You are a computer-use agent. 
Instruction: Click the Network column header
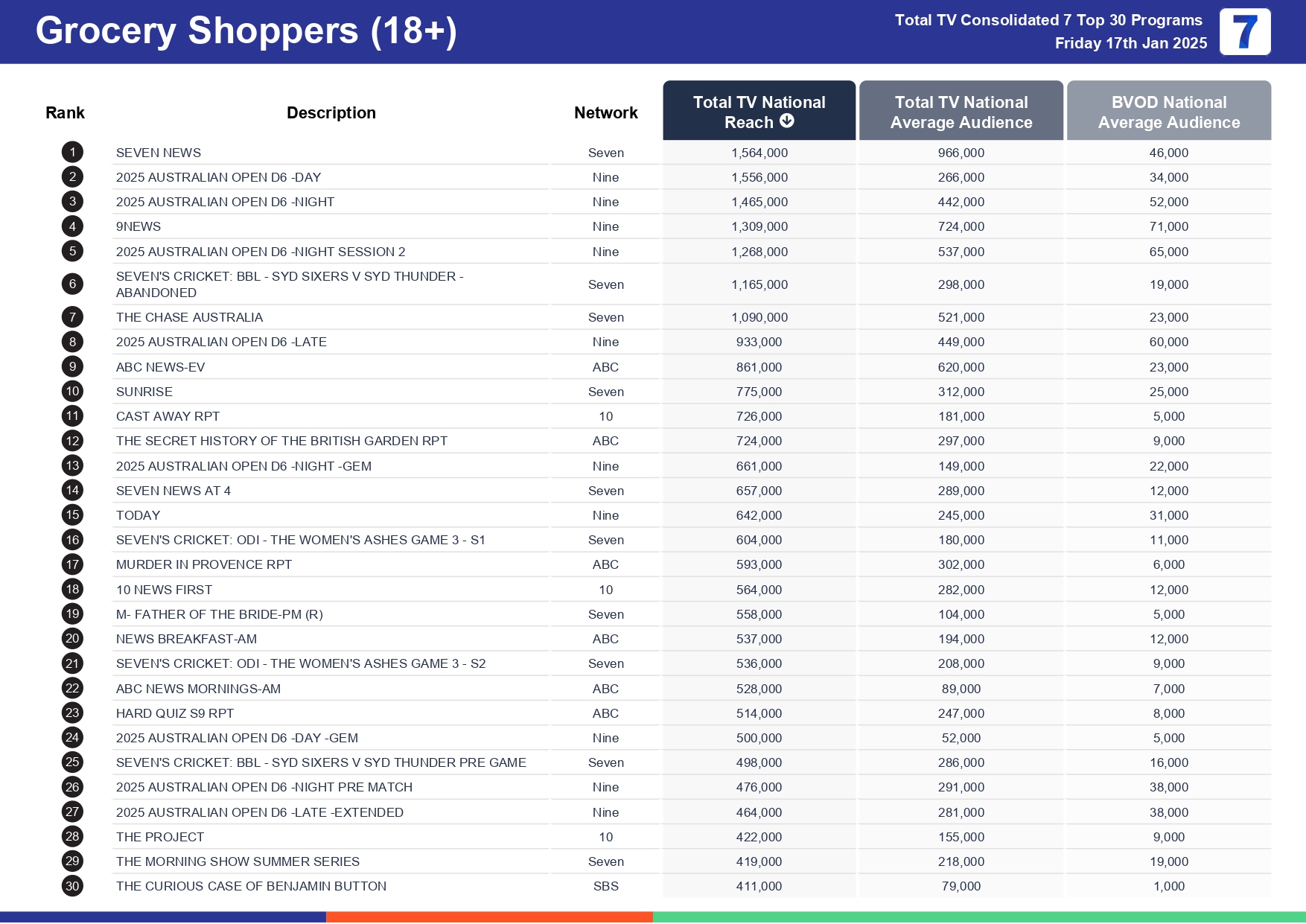pos(605,113)
